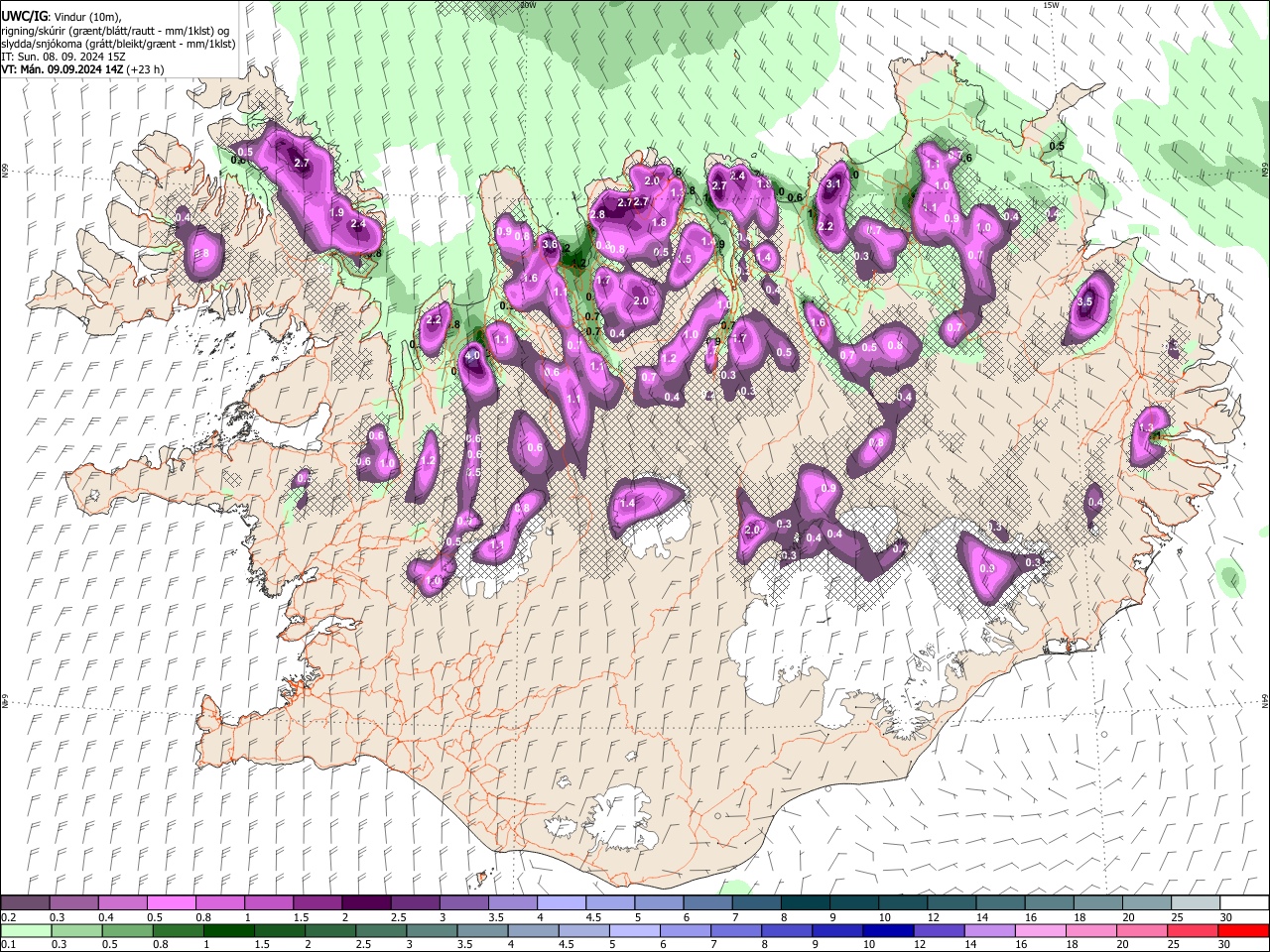This screenshot has width=1270, height=952.
Task: Click the pale green 0.1 rain legend swatch
Action: pos(25,930)
